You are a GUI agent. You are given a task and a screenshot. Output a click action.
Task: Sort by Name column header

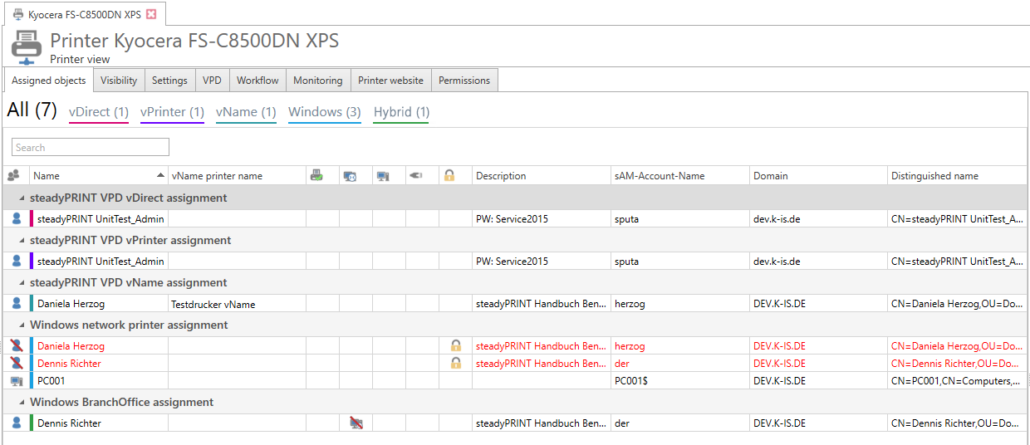click(99, 176)
